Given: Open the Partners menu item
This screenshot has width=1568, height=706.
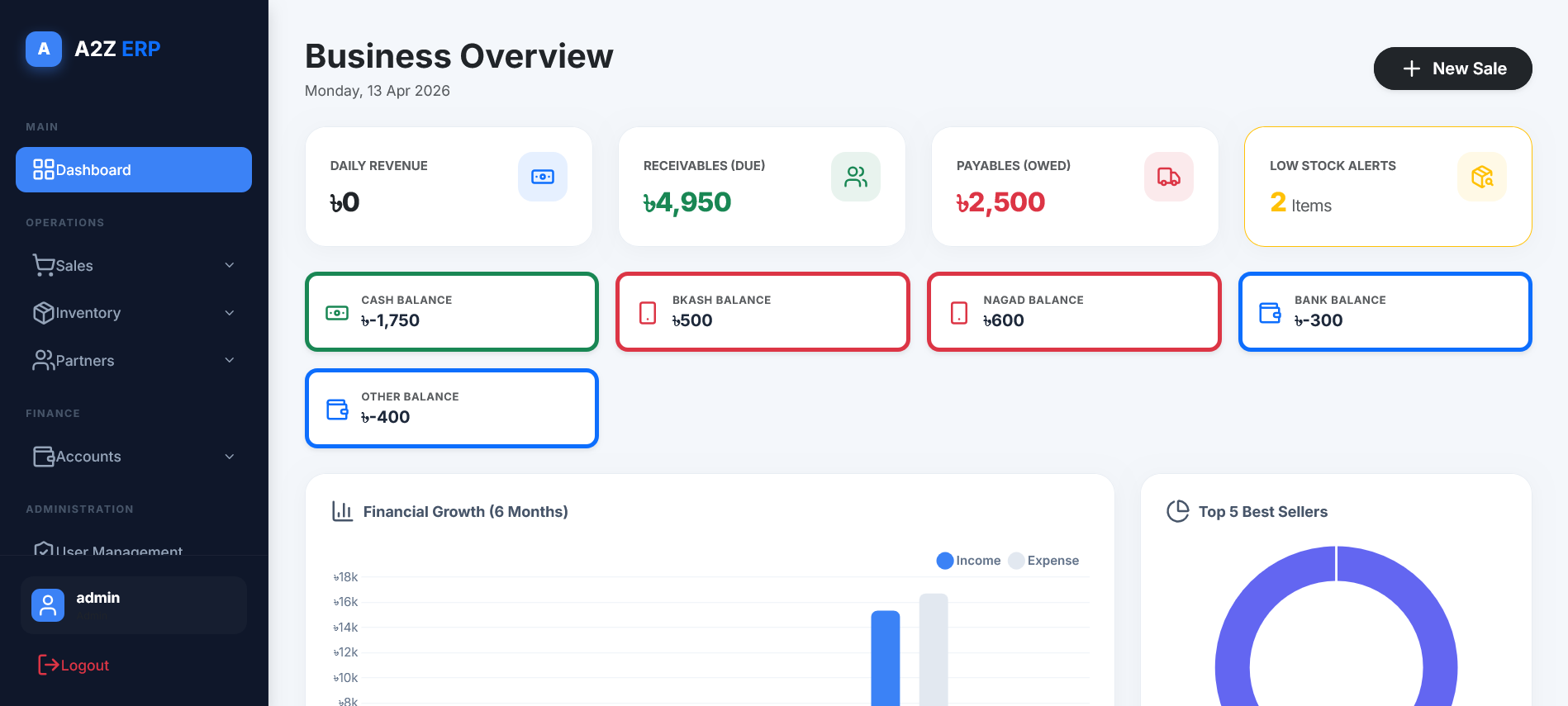Looking at the screenshot, I should [134, 361].
